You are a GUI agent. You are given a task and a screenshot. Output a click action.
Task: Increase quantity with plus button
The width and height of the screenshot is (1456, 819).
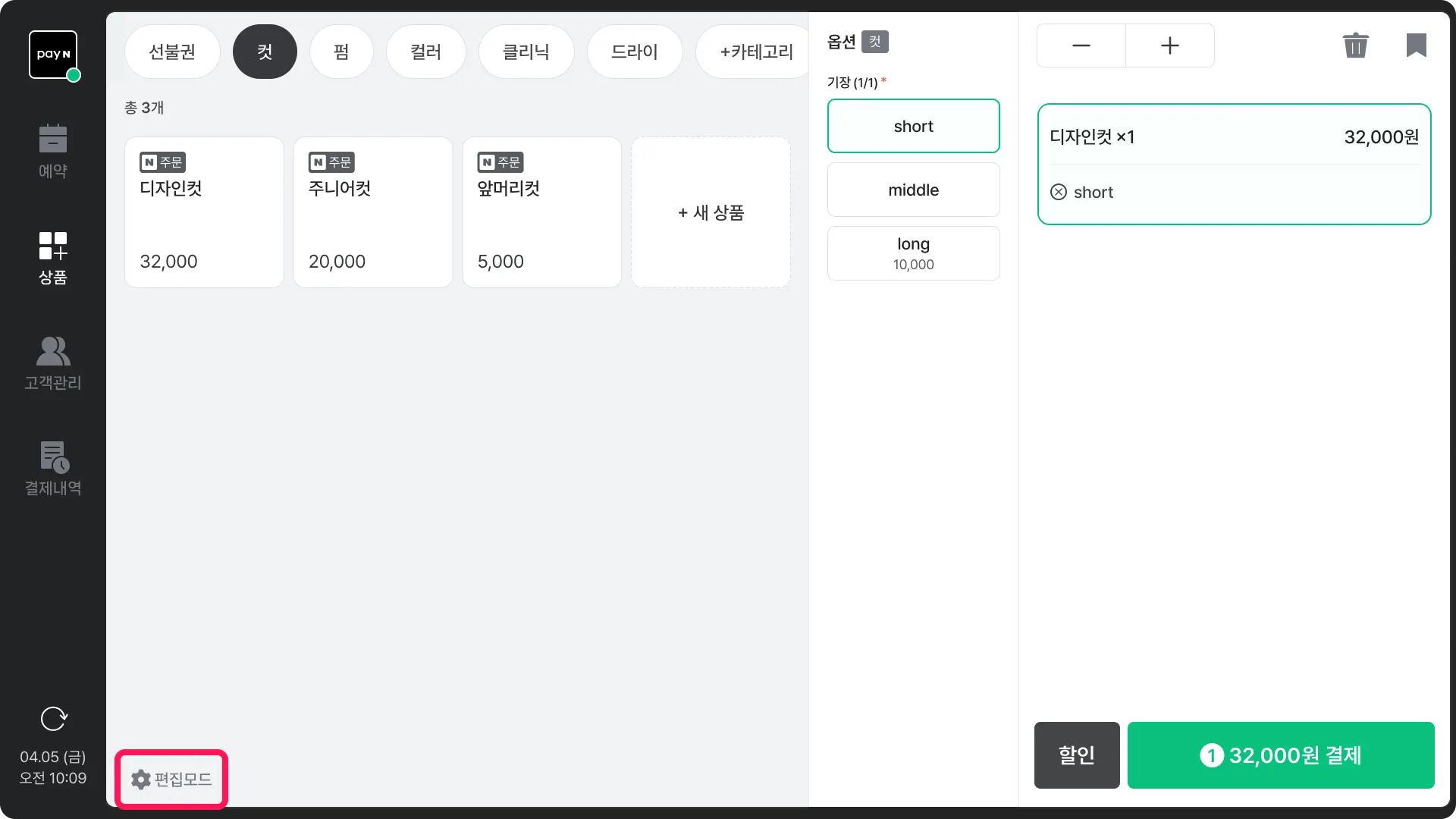1169,45
